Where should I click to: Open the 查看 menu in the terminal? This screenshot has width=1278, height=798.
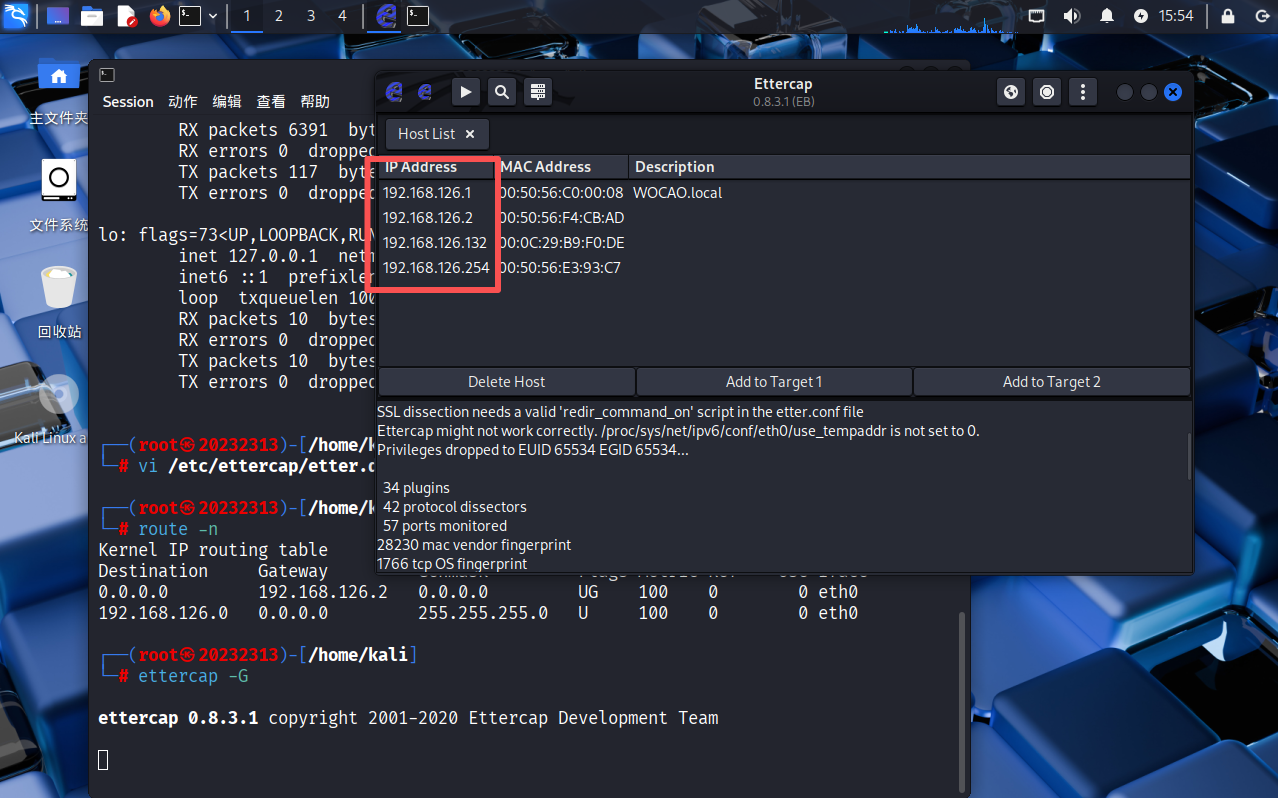(271, 101)
